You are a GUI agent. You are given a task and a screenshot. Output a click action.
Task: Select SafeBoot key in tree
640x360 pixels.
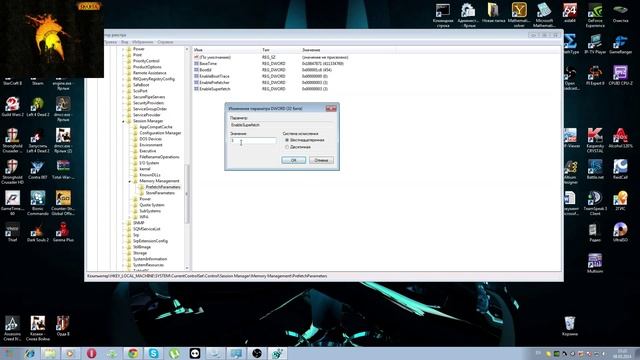pyautogui.click(x=141, y=85)
